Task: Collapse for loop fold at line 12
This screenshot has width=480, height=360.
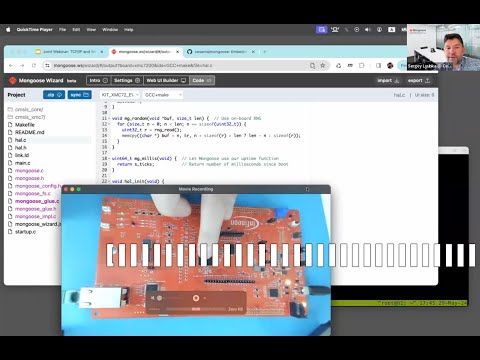Action: [x=110, y=124]
